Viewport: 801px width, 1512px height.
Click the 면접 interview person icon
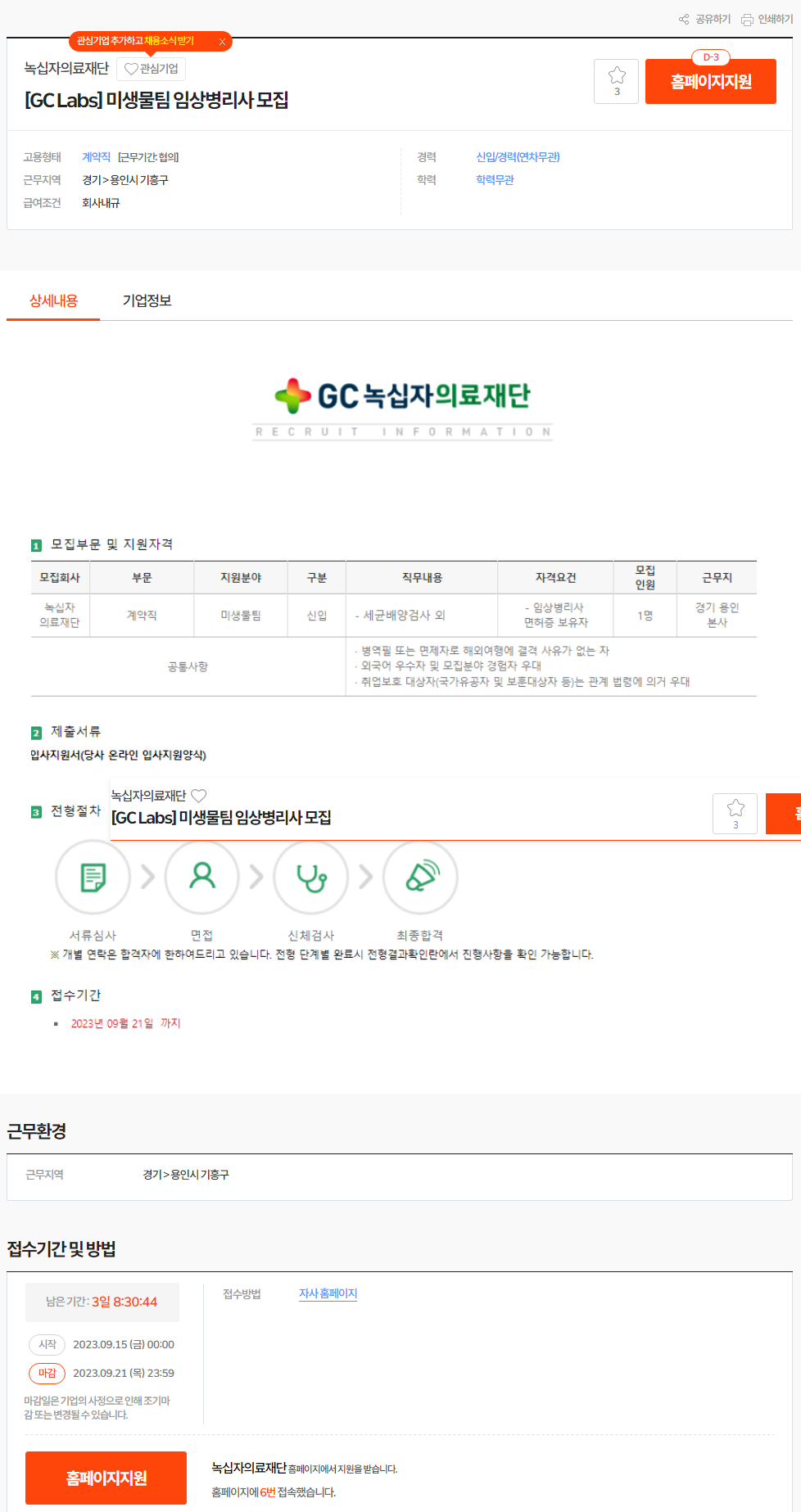click(201, 877)
